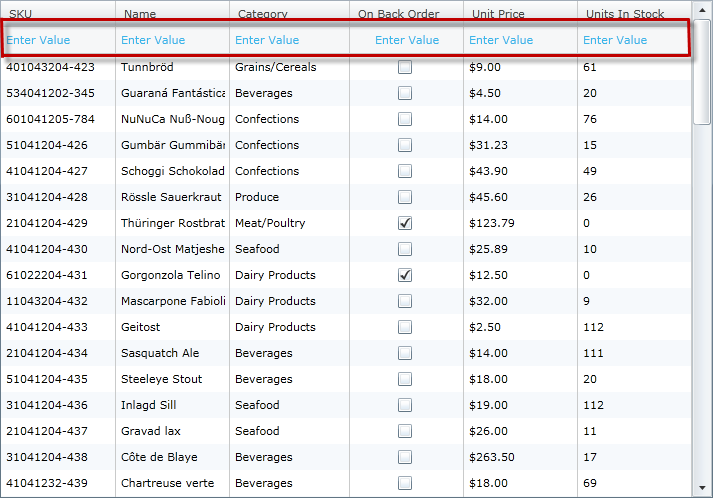Uncheck On Back Order for Gorgonzola Telino
The width and height of the screenshot is (713, 498).
click(x=405, y=275)
